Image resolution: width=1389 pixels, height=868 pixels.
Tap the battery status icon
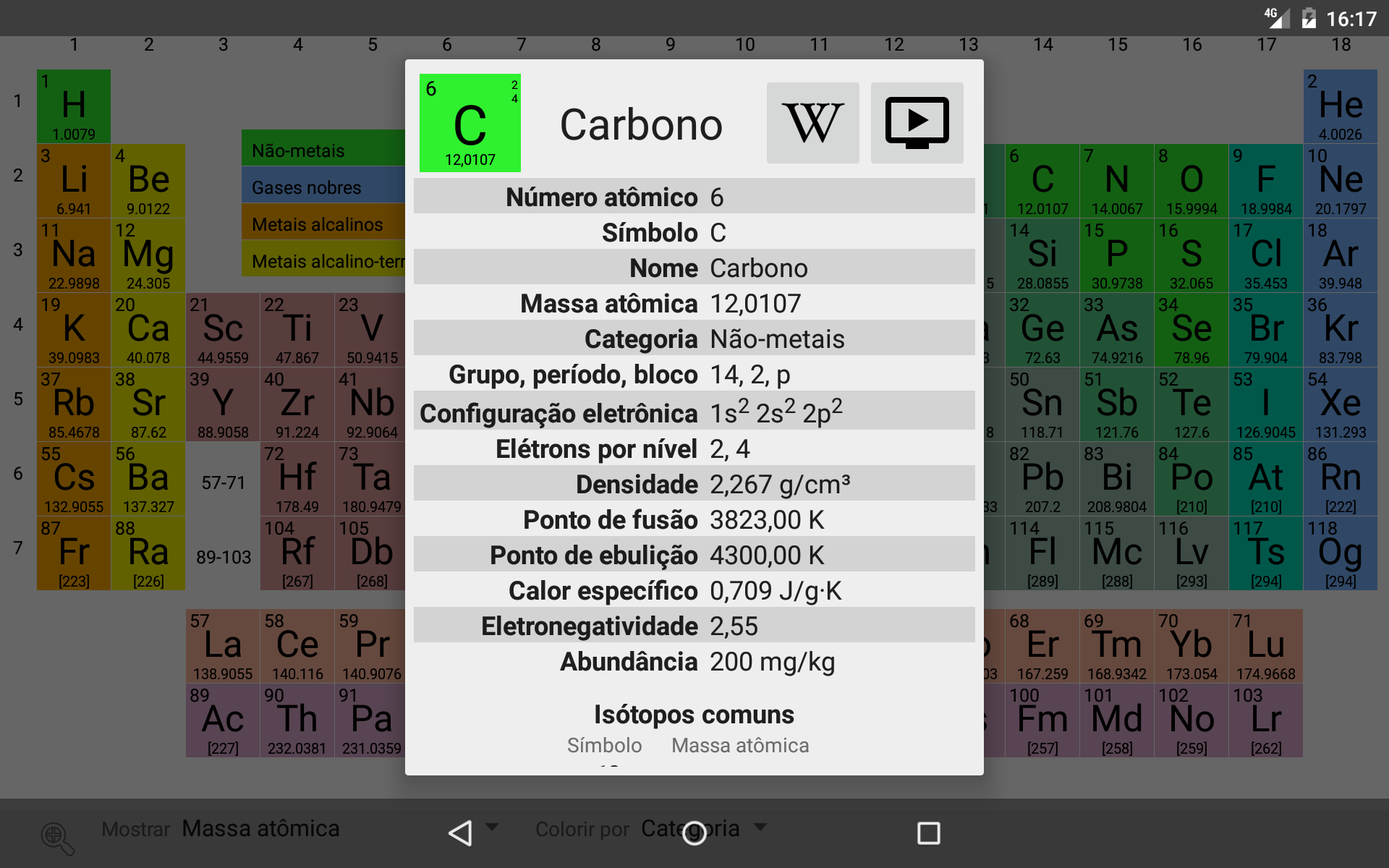[x=1309, y=18]
